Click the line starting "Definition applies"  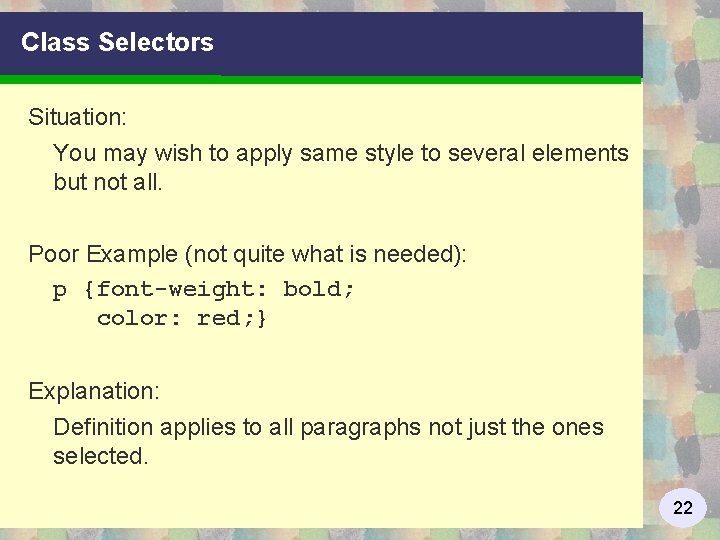(x=328, y=427)
